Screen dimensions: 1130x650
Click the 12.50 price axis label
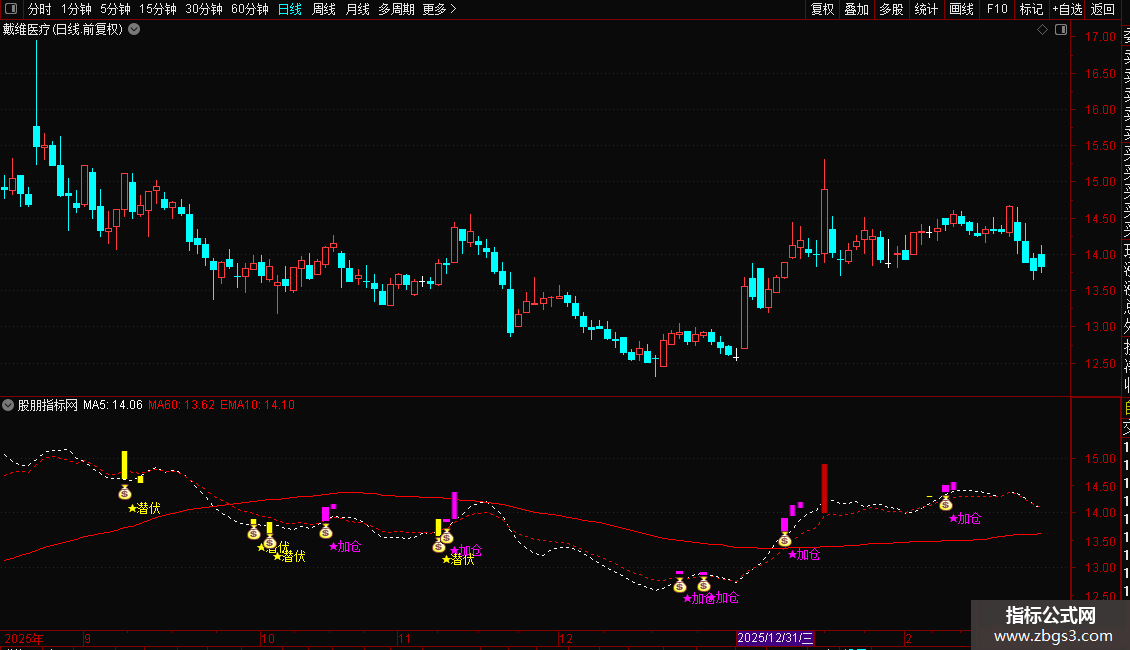pyautogui.click(x=1100, y=363)
